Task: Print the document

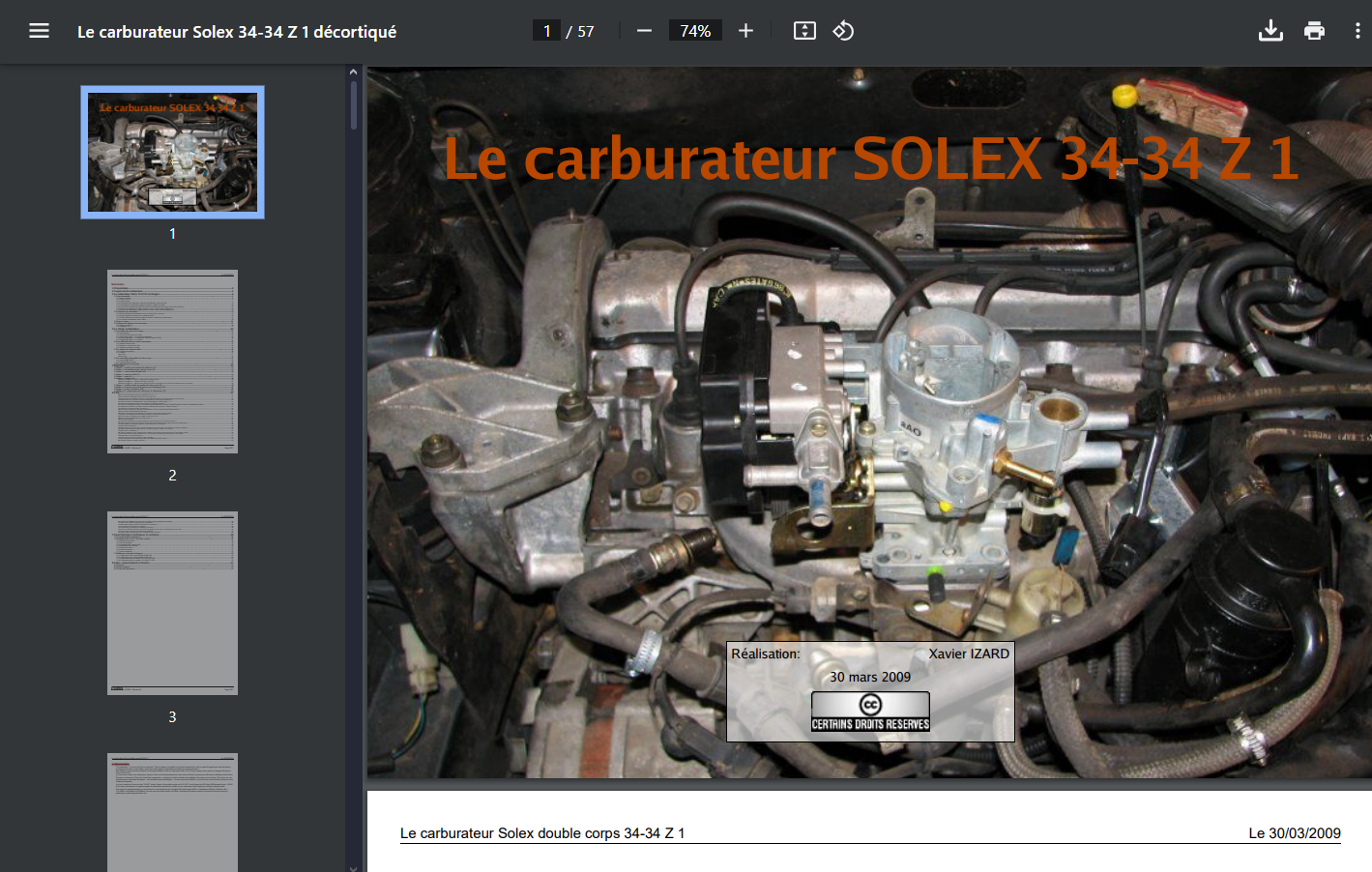Action: pos(1314,31)
